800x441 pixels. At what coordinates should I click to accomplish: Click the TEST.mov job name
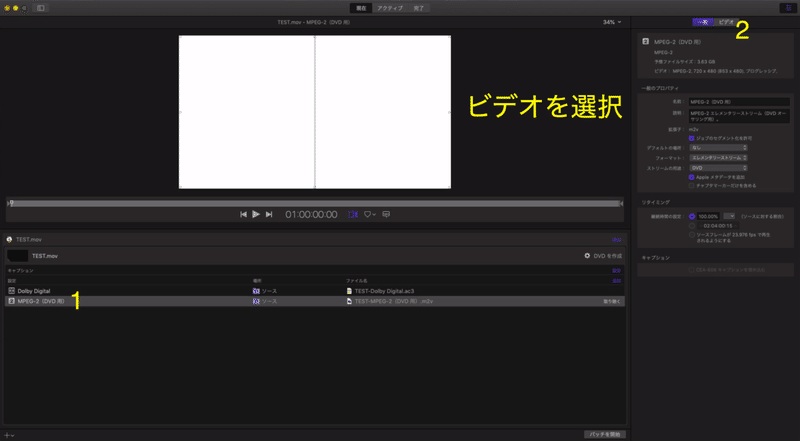coord(45,256)
